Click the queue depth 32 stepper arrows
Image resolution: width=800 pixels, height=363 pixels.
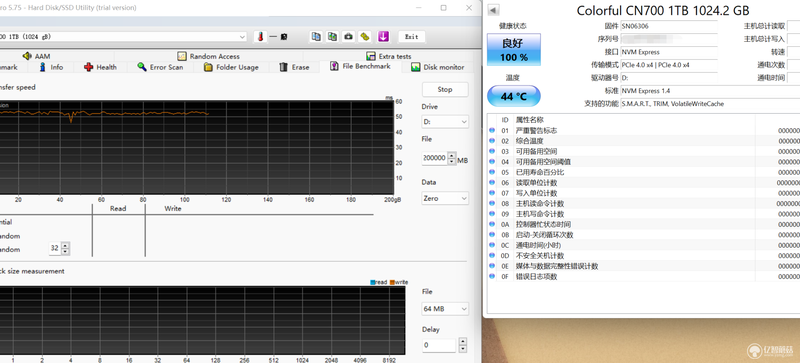pos(65,249)
